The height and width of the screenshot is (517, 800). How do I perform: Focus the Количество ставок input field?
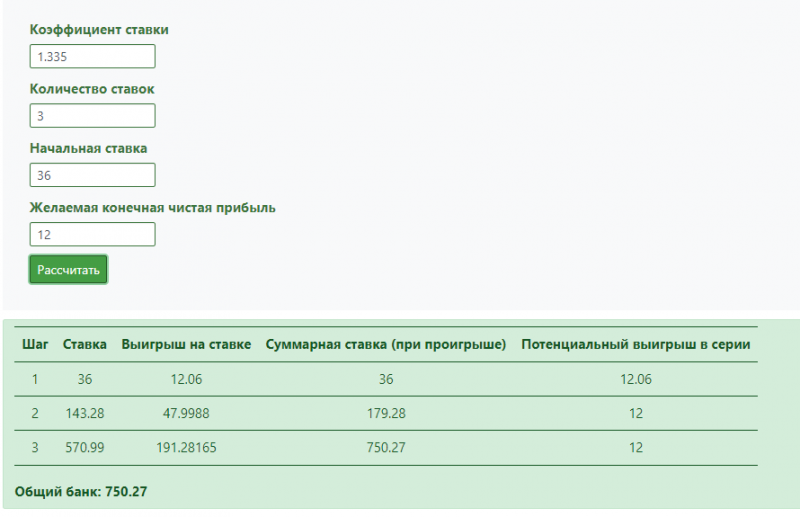coord(92,116)
